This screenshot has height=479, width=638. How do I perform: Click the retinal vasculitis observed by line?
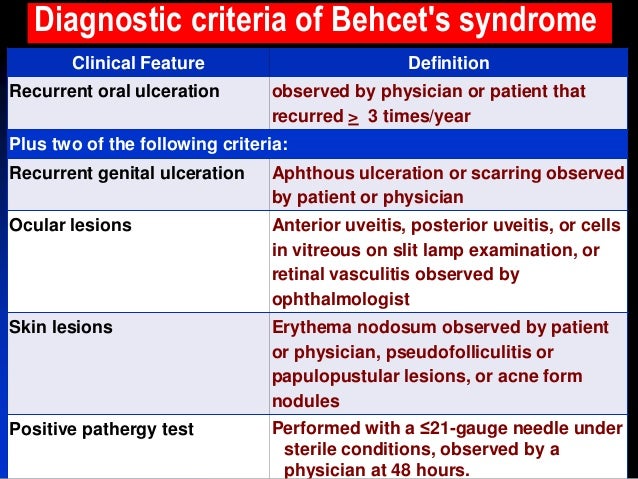[395, 274]
